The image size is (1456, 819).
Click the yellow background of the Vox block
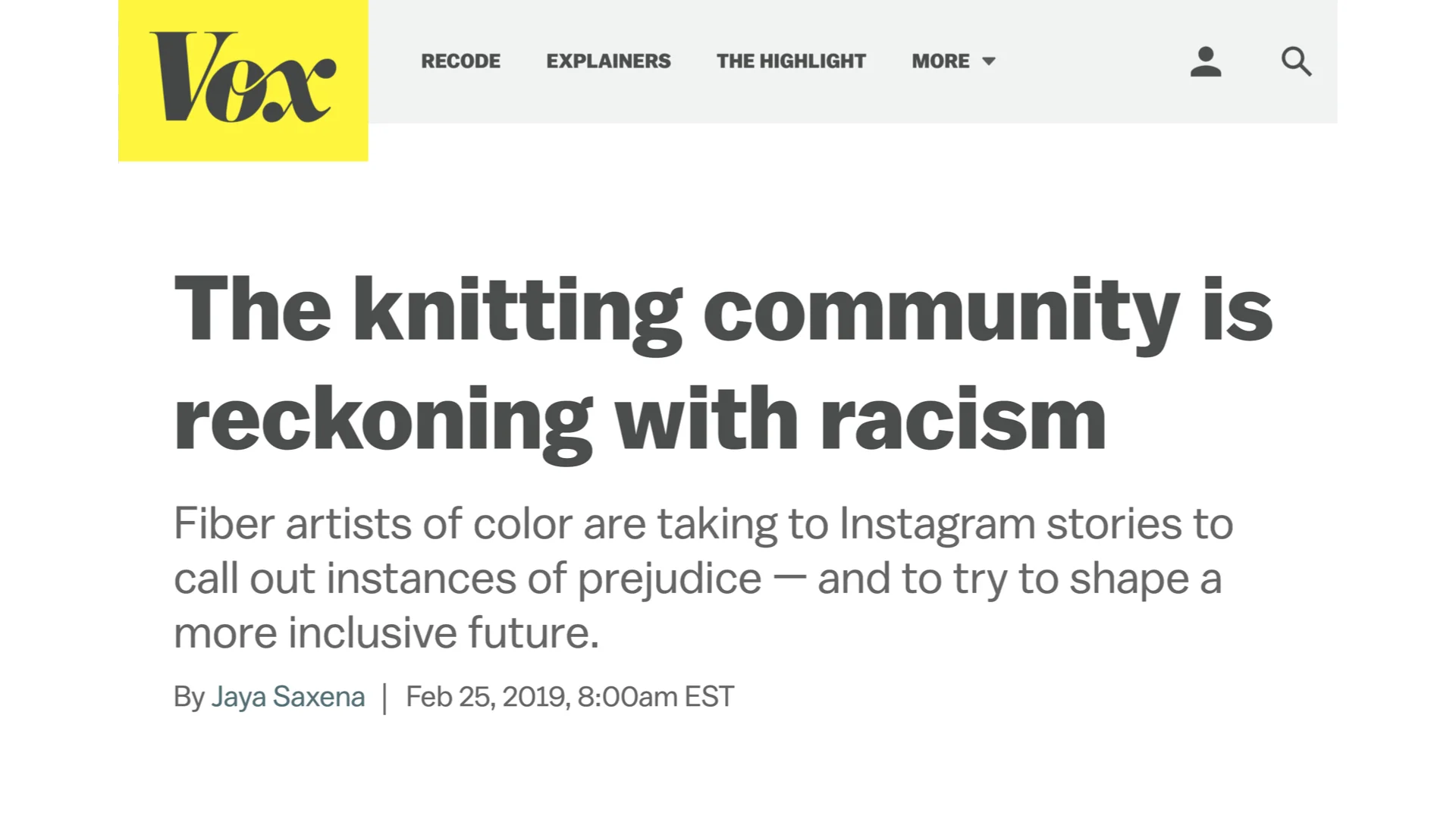243,144
